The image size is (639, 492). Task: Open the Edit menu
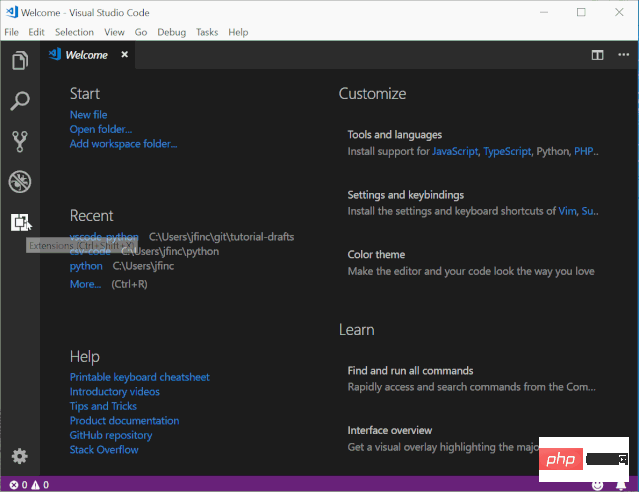(36, 32)
